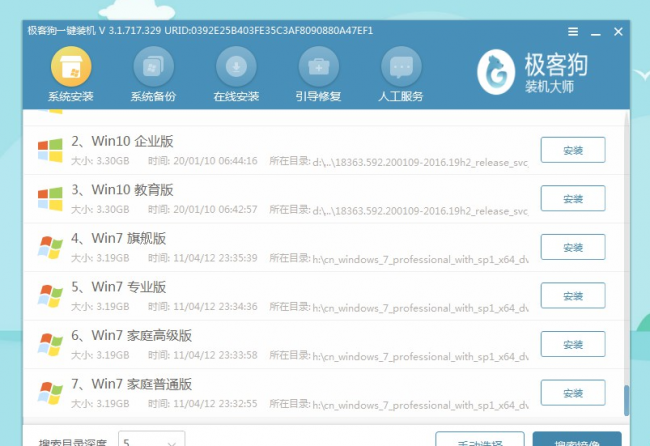Click the time '11/04/12 23:33:58'
This screenshot has height=446, width=650.
point(215,355)
